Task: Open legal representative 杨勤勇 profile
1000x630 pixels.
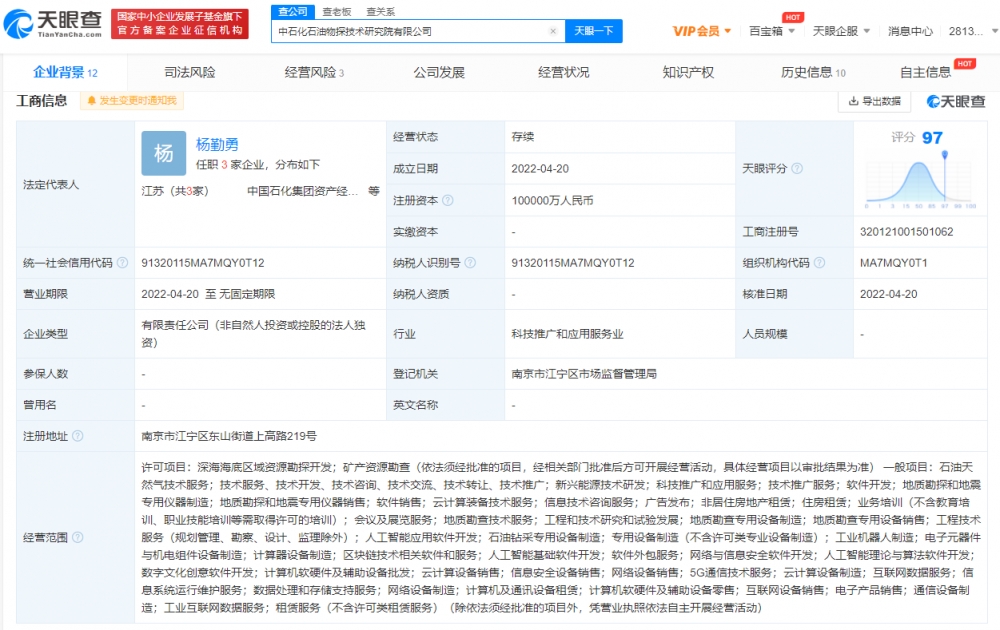Action: click(x=217, y=145)
